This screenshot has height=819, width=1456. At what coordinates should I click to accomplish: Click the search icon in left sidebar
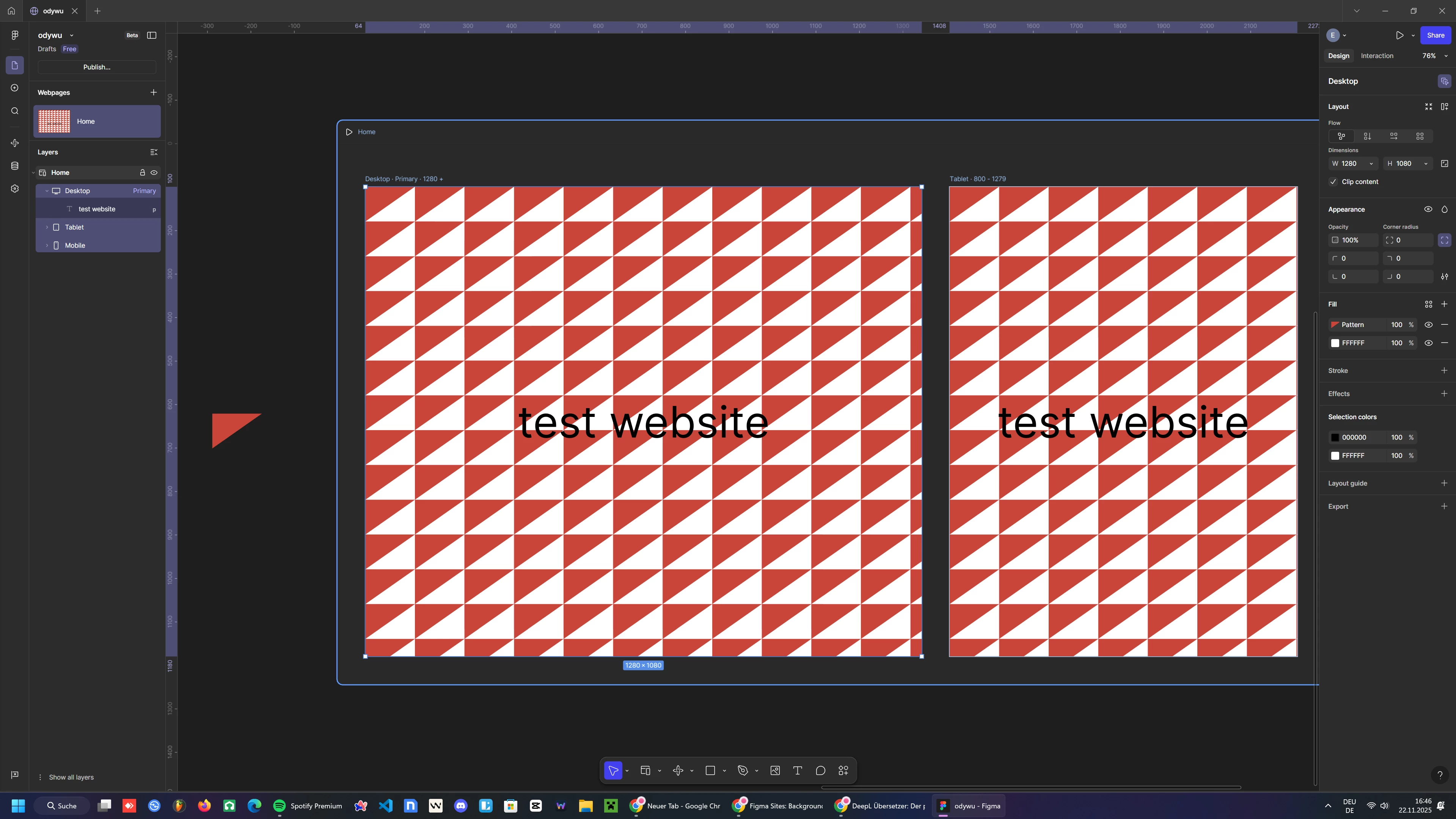pyautogui.click(x=15, y=111)
